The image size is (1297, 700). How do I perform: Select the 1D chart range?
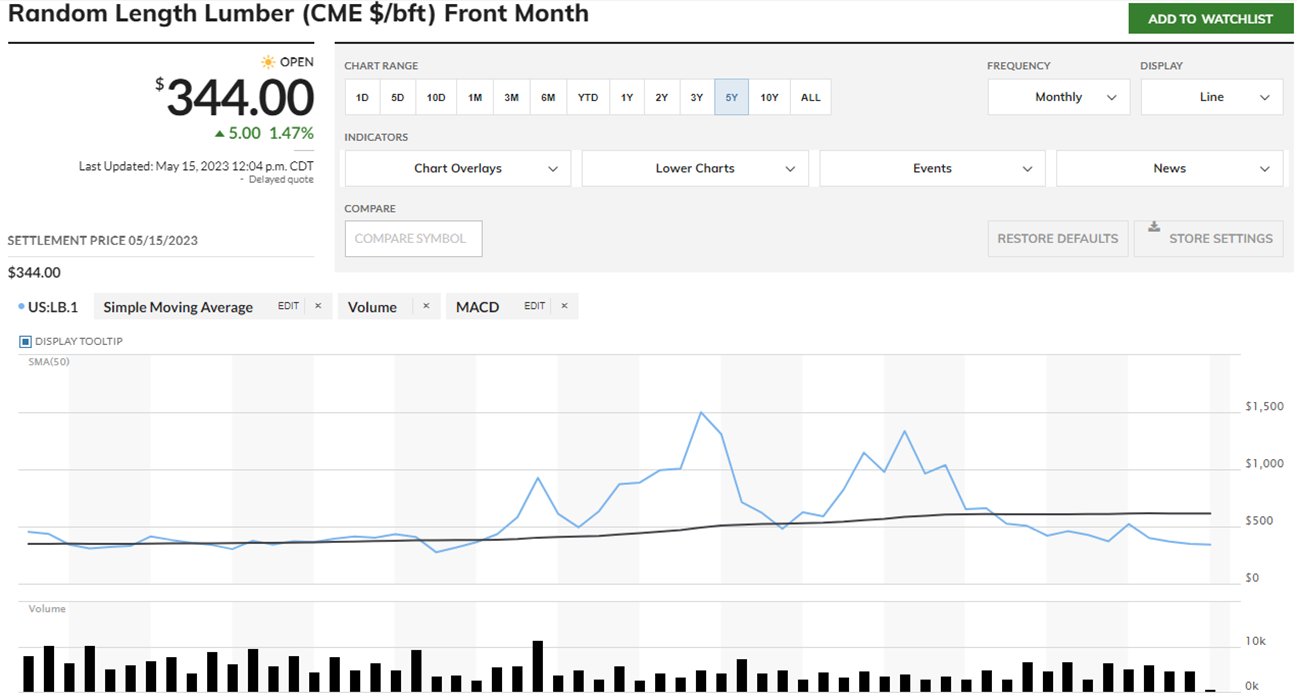point(362,97)
